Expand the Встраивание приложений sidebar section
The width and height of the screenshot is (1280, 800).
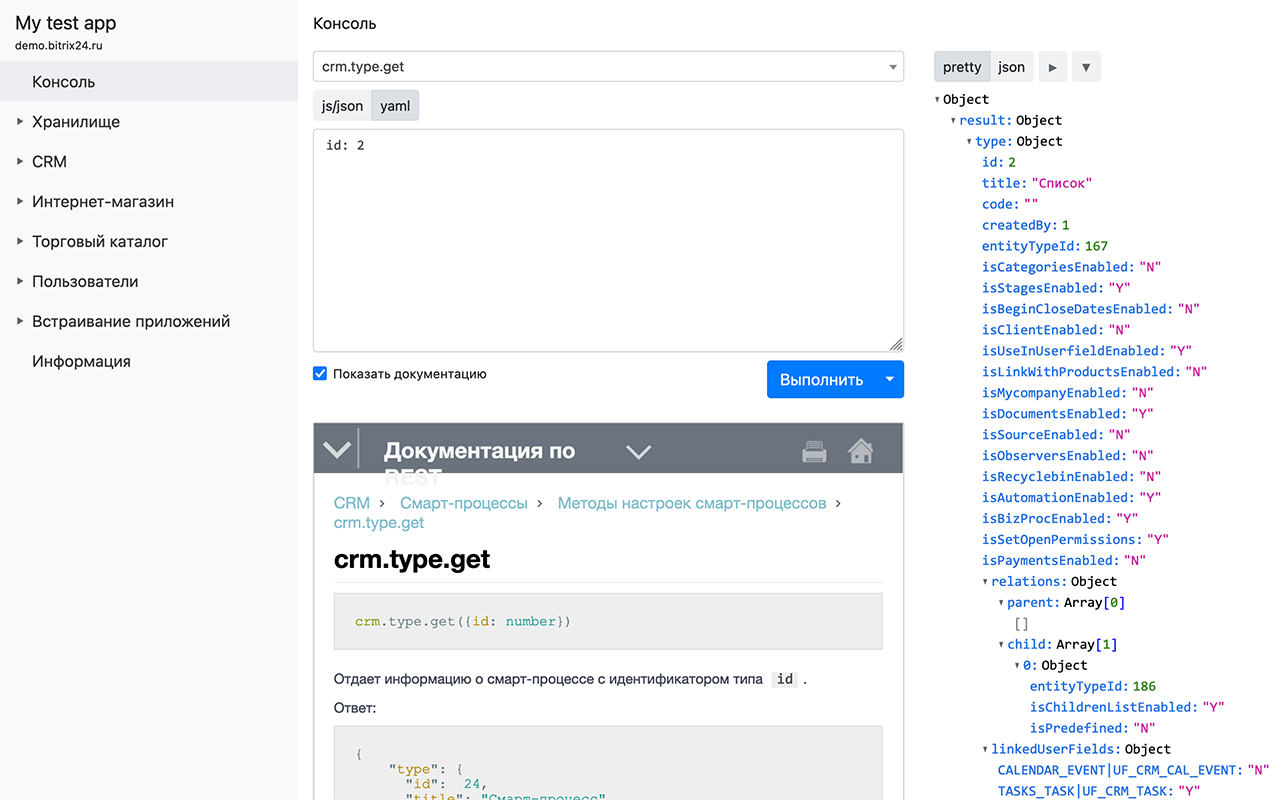tap(19, 321)
